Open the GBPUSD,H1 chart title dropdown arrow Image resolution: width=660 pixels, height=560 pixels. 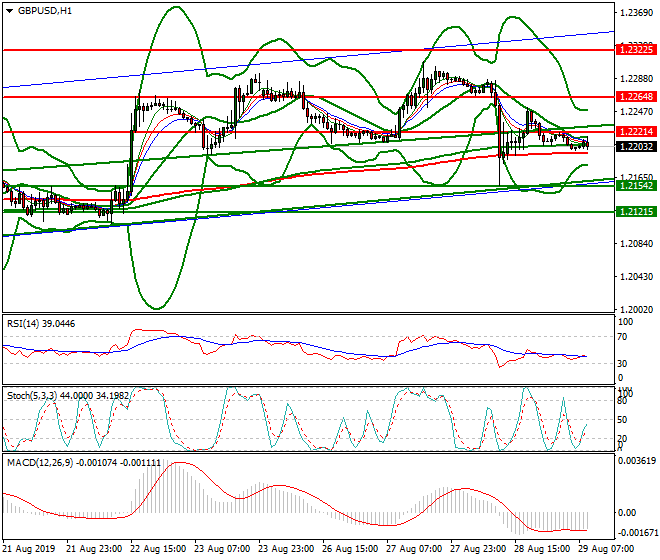(9, 11)
